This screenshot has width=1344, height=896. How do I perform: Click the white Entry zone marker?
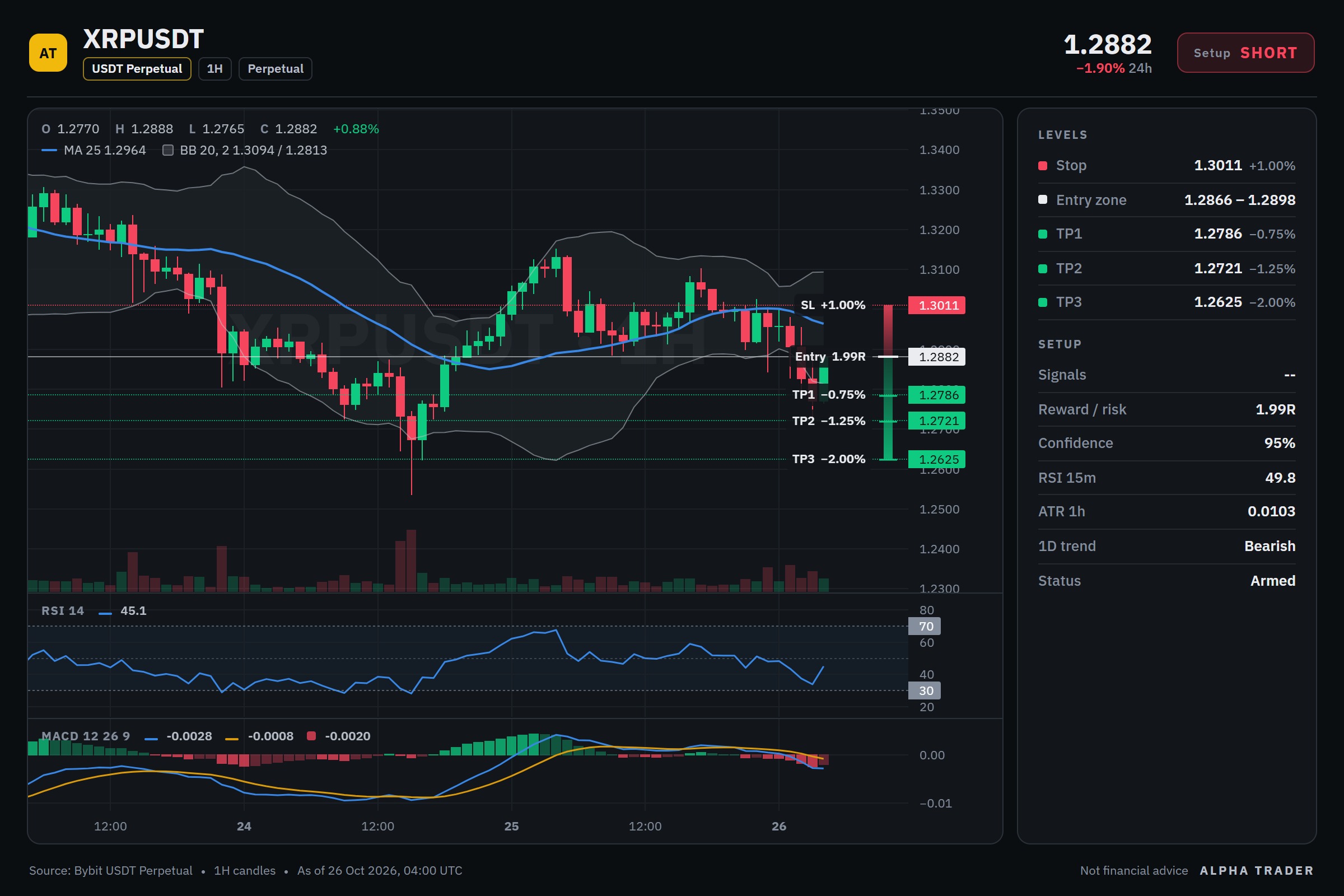(1042, 199)
